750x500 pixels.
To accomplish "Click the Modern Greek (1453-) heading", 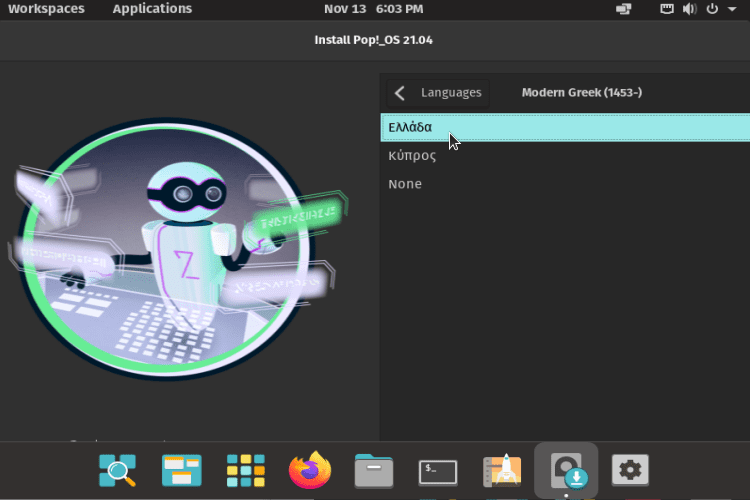I will pyautogui.click(x=582, y=92).
